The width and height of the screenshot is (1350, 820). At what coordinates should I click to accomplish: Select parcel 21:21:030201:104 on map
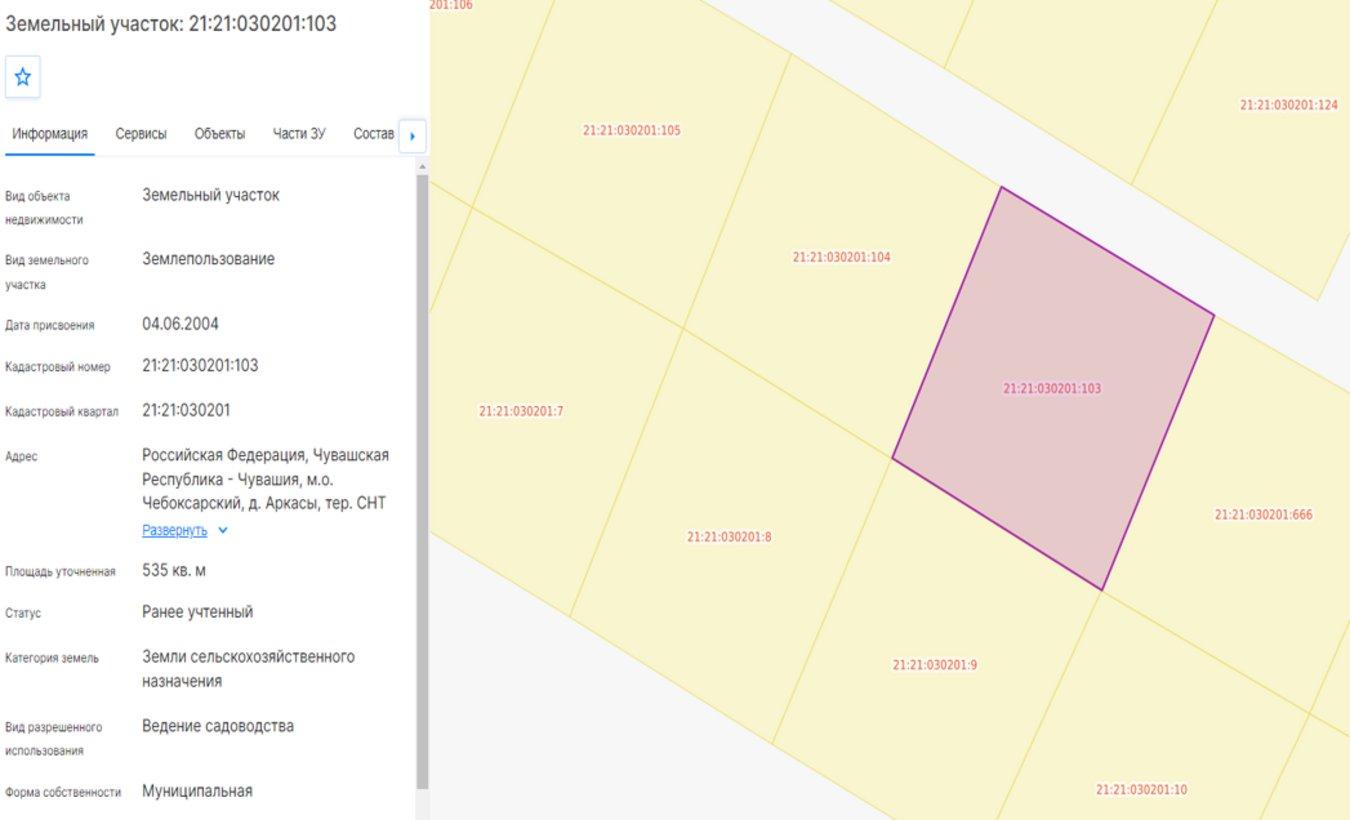(x=841, y=257)
